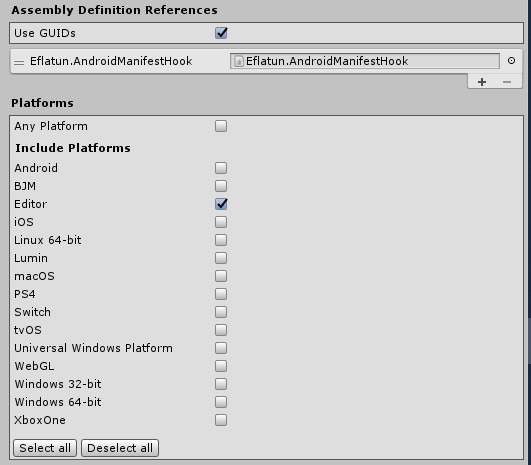
Task: Click the Eflatun.AndroidManifestHook object reference field
Action: [x=365, y=61]
